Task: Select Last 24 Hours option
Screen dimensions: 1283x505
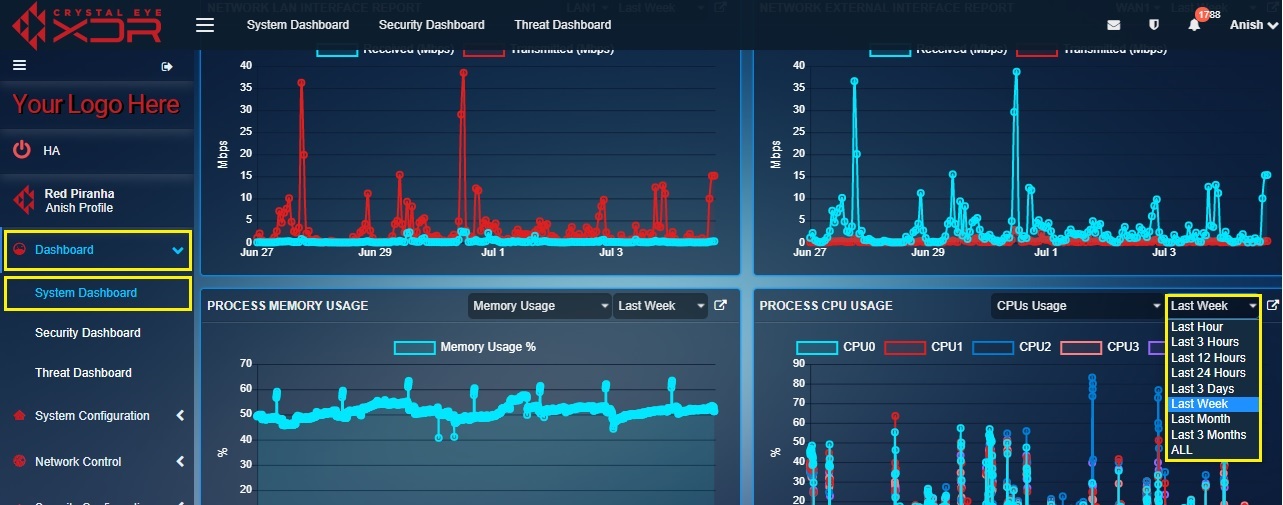Action: [x=1213, y=373]
